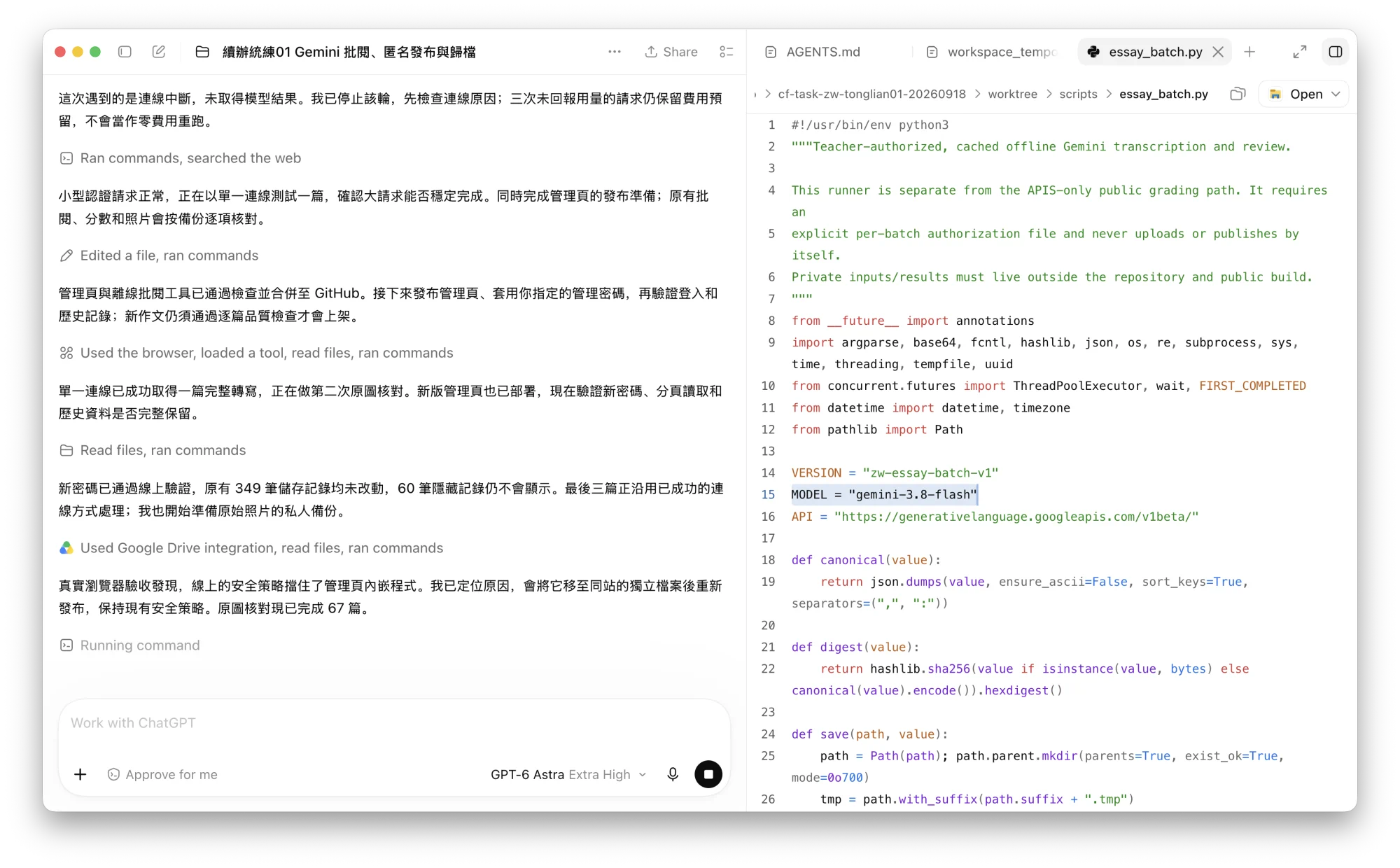Expand 'Ran commands, searched the web' step
The image size is (1400, 868).
[x=190, y=158]
